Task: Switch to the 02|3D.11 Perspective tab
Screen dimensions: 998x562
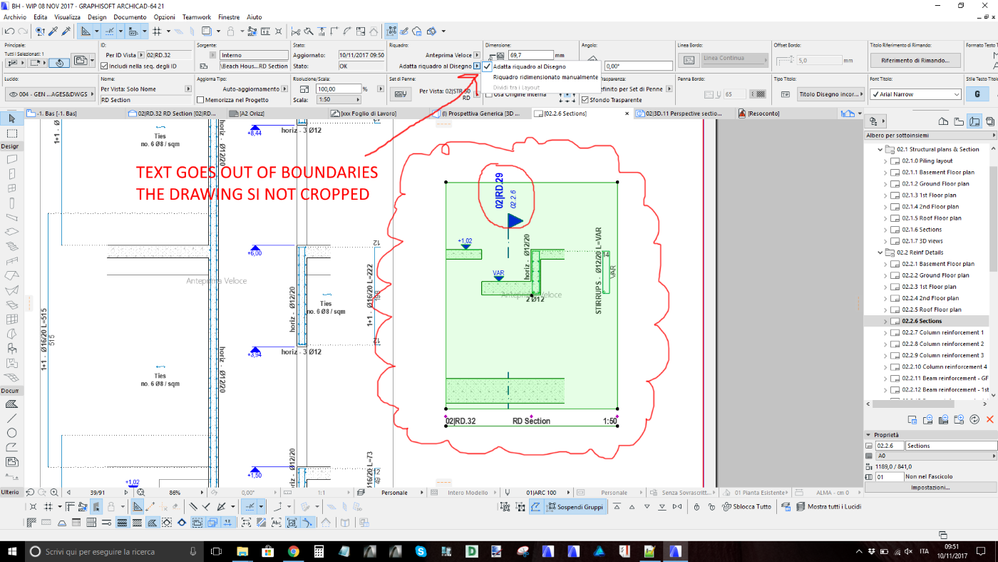Action: (x=683, y=113)
